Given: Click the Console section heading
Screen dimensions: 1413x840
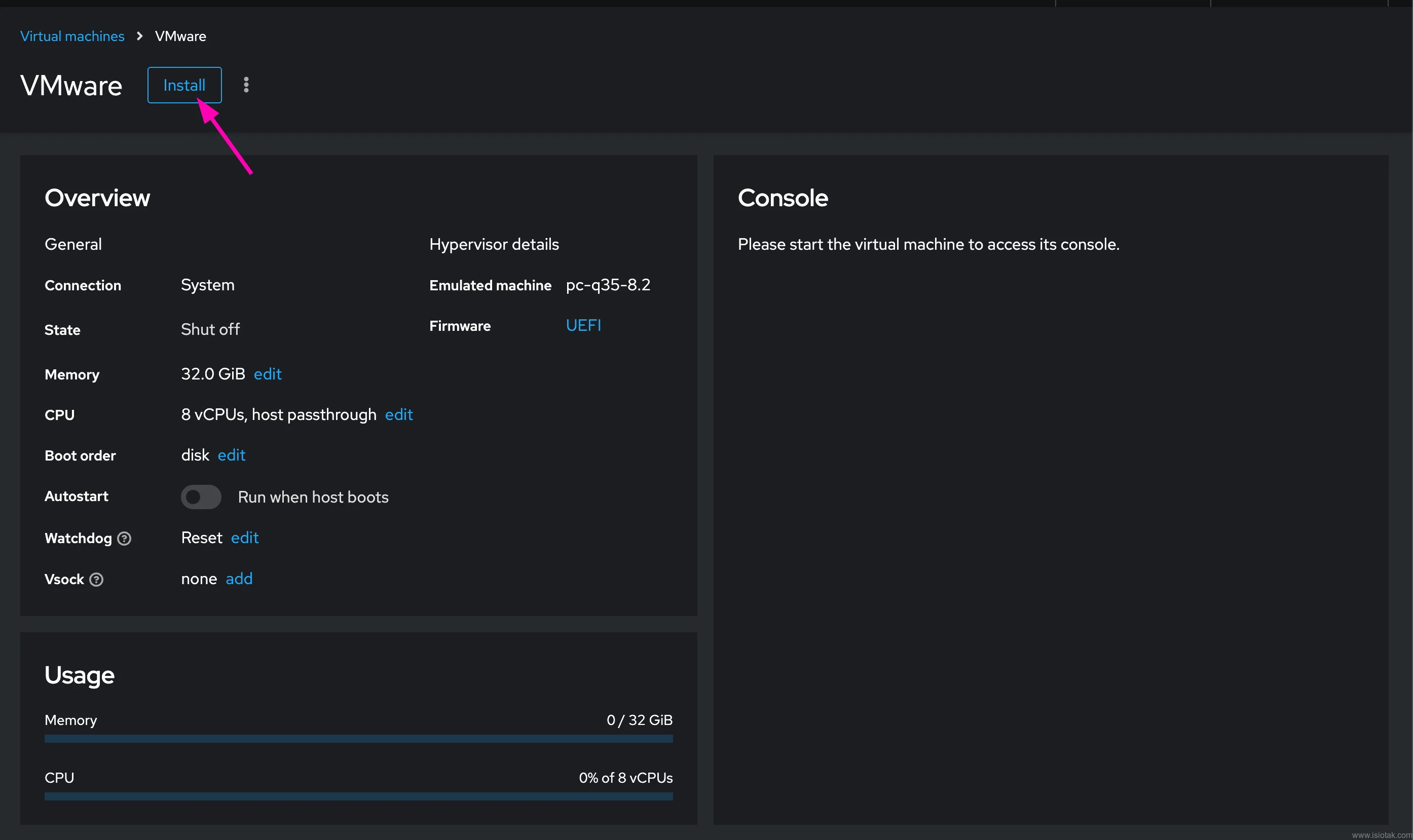Looking at the screenshot, I should coord(783,198).
